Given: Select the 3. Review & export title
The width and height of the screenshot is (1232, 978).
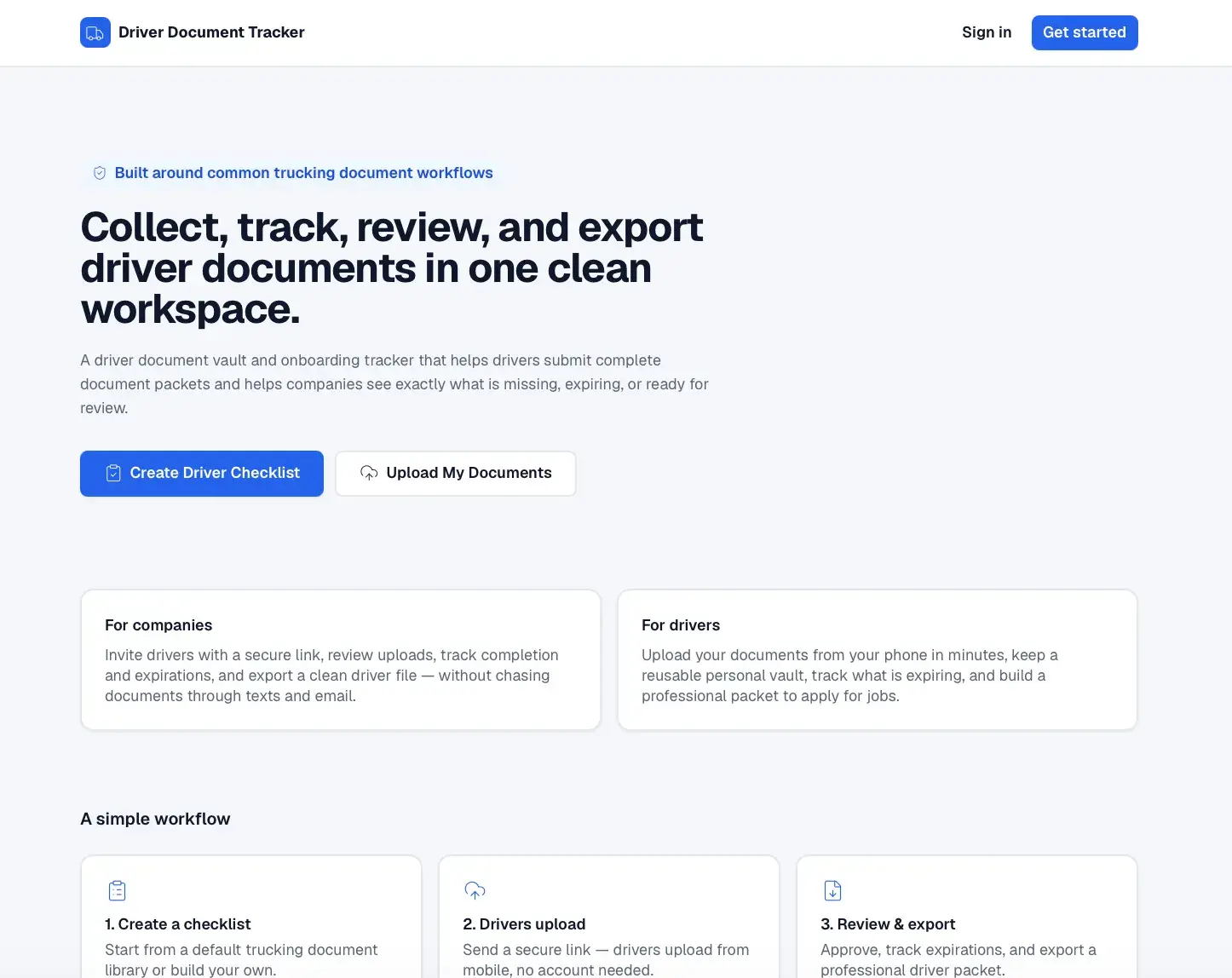Looking at the screenshot, I should pos(888,924).
